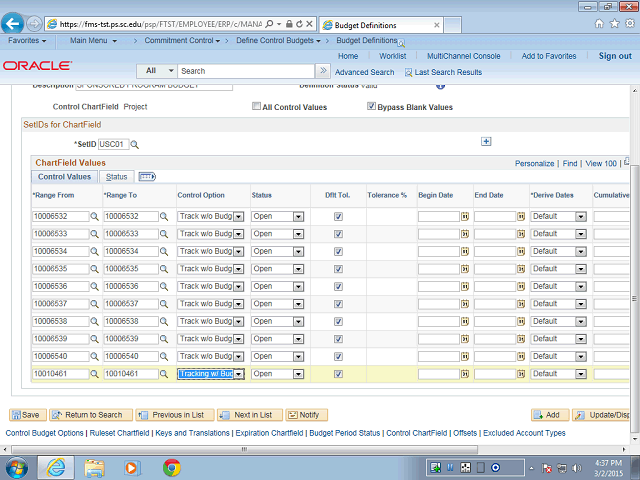Viewport: 640px width, 480px height.
Task: Open Control Option dropdown for row 10010461
Action: tap(238, 374)
